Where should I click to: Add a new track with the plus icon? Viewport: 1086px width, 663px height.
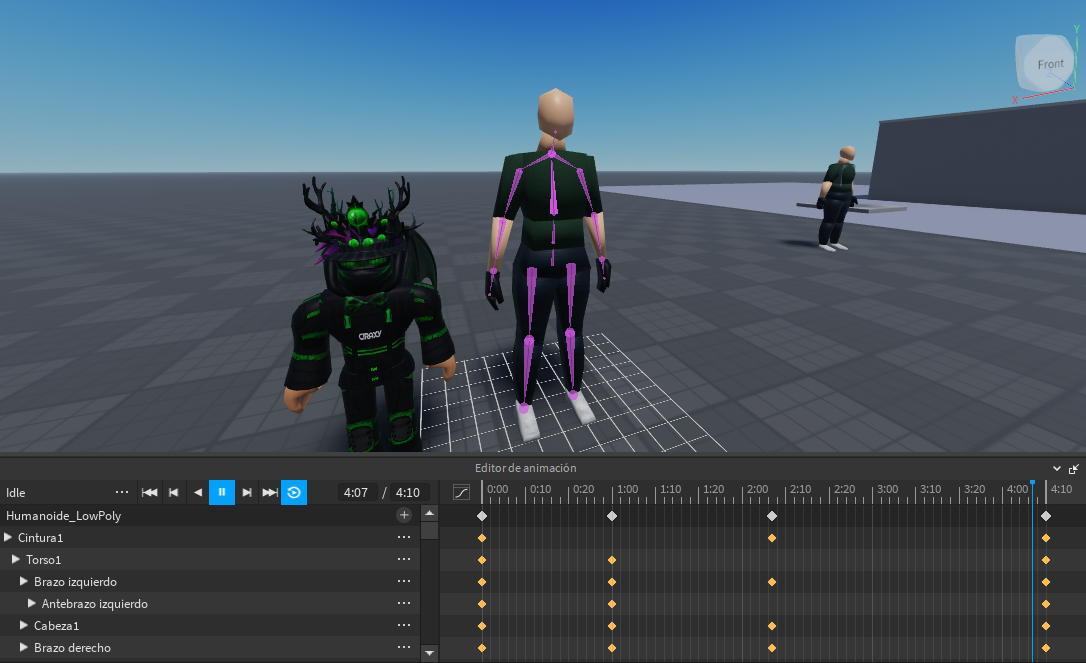(x=404, y=514)
